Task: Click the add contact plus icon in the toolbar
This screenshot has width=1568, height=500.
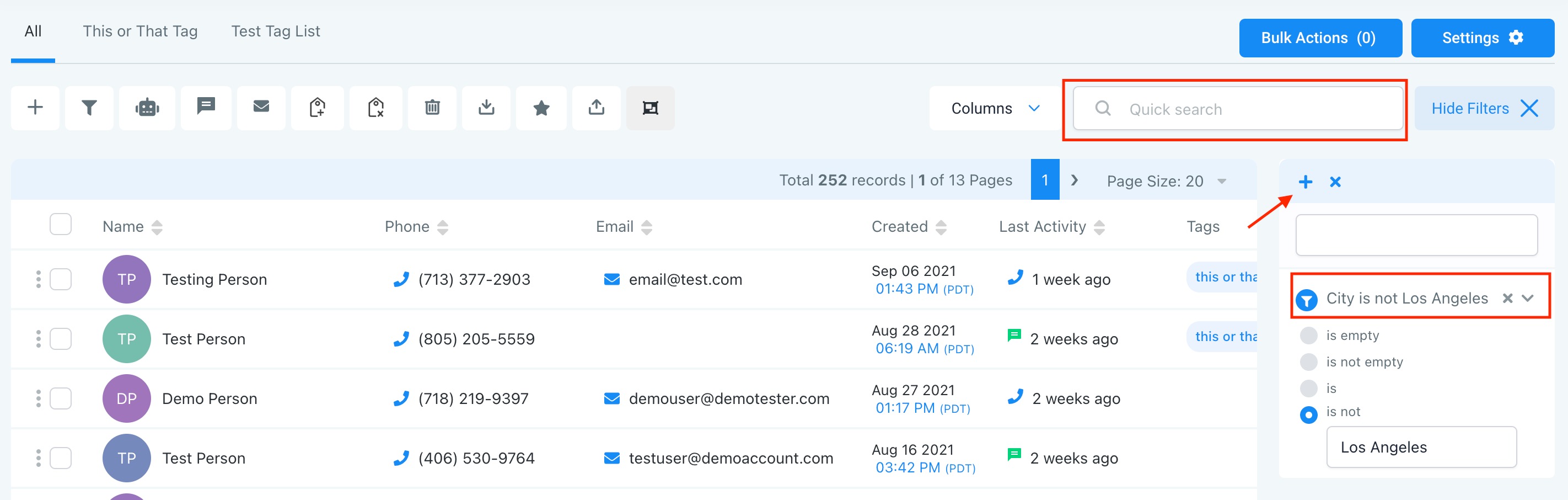Action: point(35,108)
